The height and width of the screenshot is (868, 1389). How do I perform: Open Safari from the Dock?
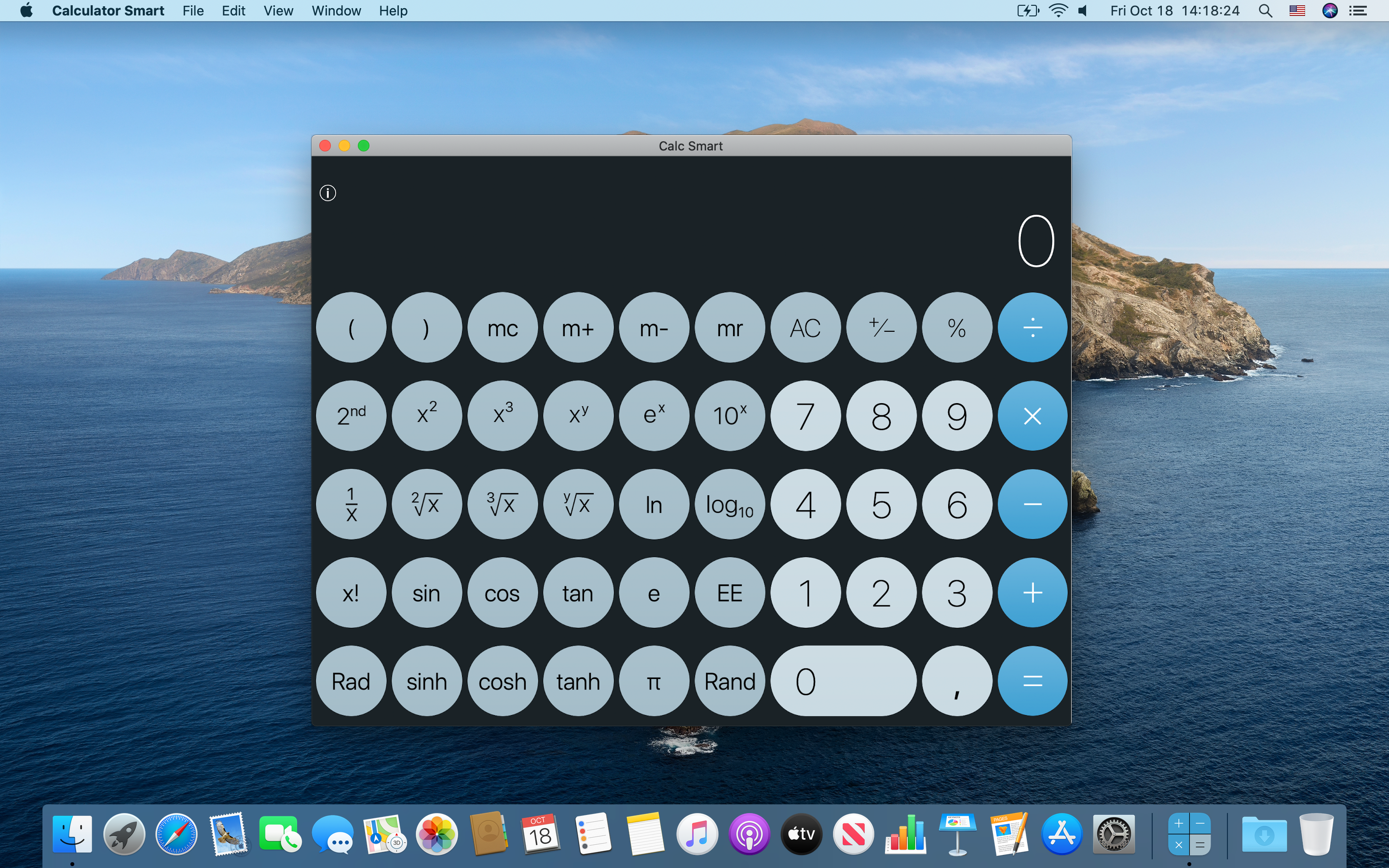pyautogui.click(x=176, y=835)
